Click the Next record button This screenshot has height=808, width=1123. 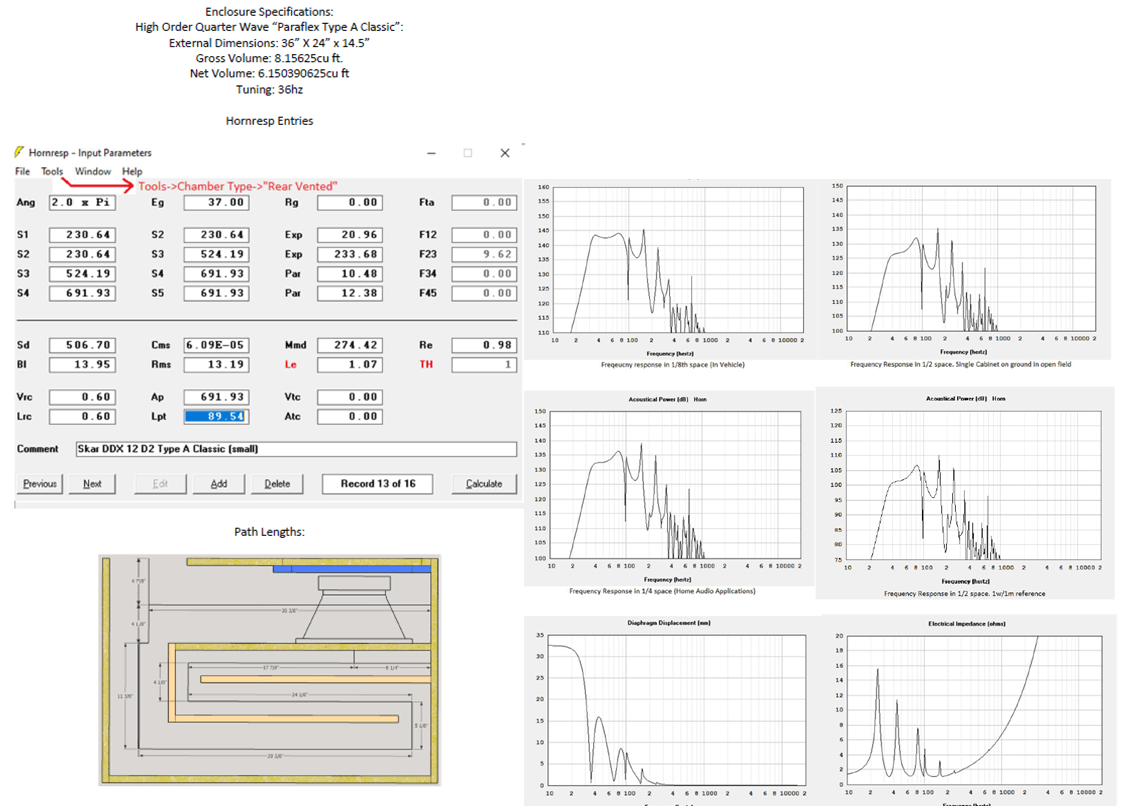click(x=92, y=484)
